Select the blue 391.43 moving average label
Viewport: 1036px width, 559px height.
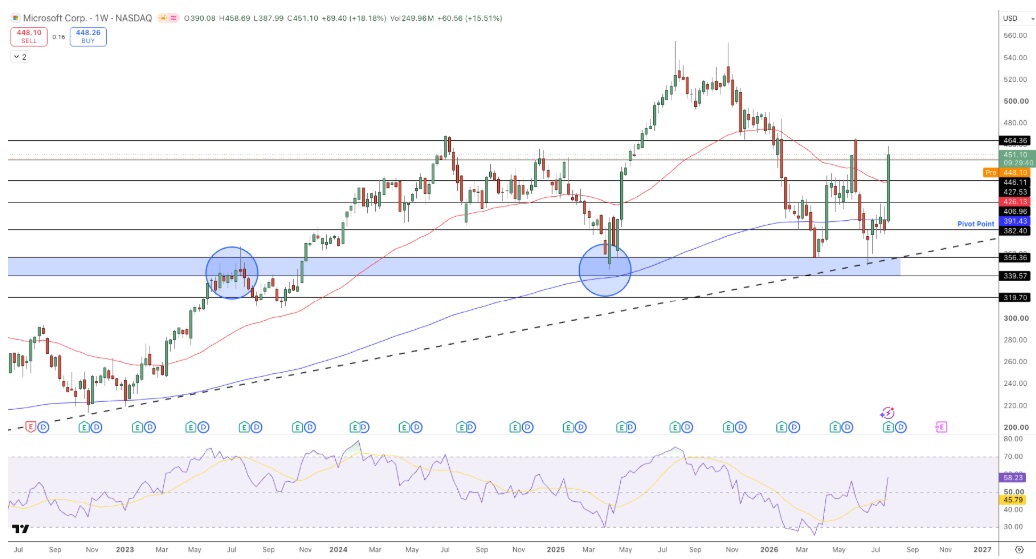pos(1014,221)
